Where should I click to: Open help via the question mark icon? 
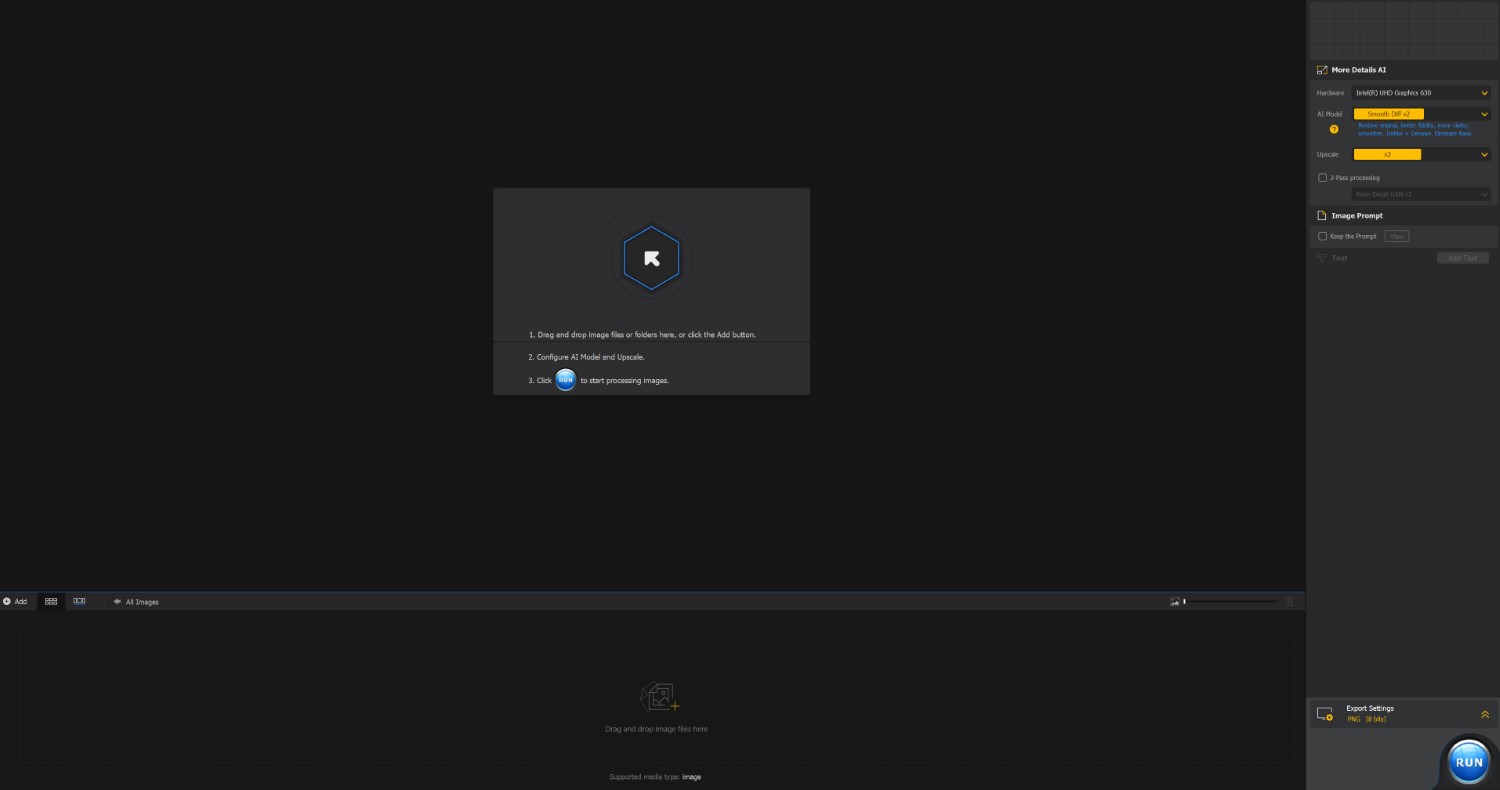(1334, 129)
